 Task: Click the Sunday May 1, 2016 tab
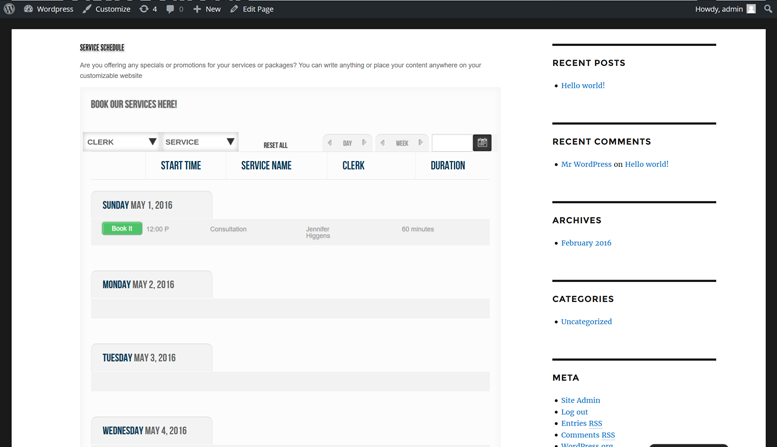click(x=152, y=205)
